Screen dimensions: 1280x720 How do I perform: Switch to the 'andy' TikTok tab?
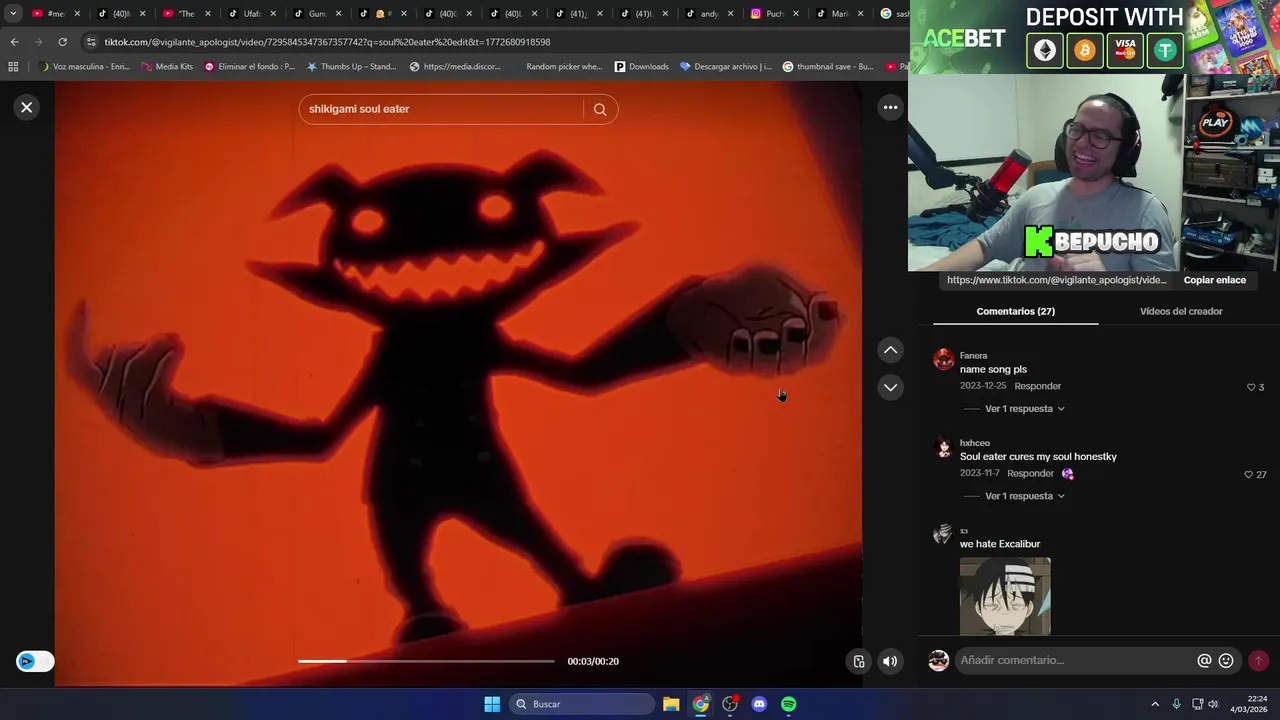click(709, 14)
